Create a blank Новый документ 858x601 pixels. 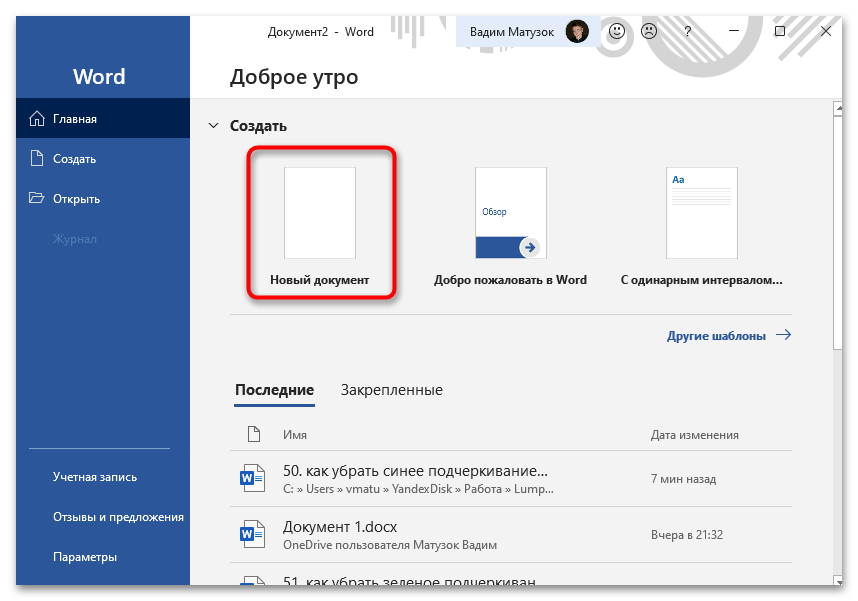click(x=320, y=222)
